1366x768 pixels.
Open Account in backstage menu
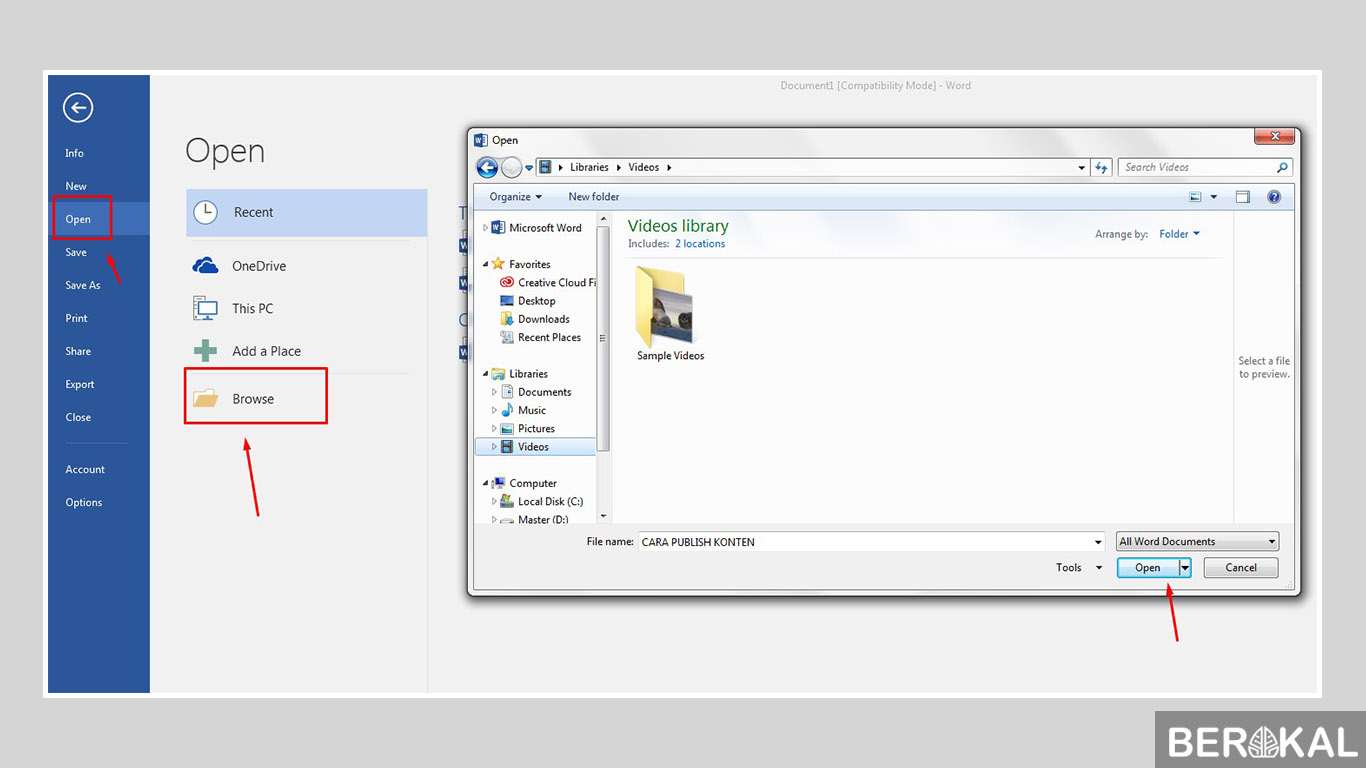point(85,469)
